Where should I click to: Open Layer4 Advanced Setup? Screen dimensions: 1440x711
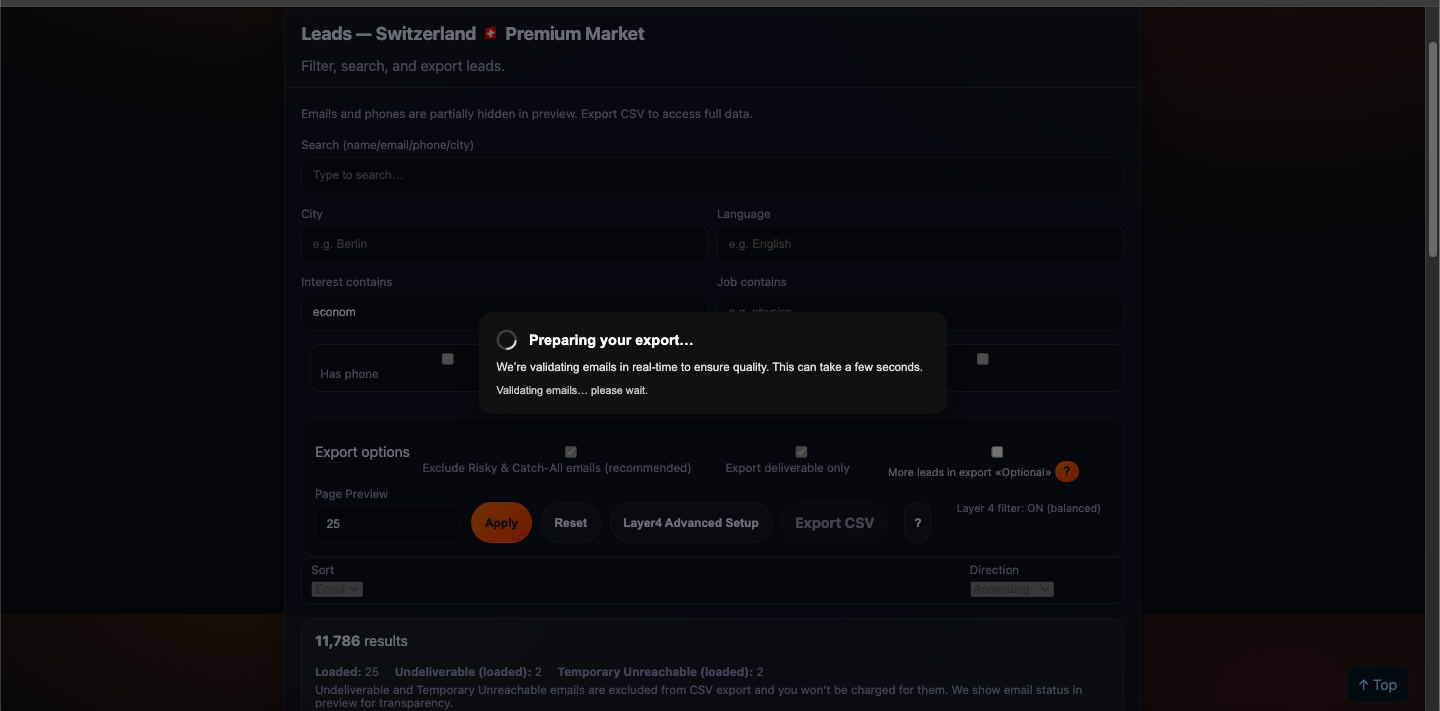point(690,523)
